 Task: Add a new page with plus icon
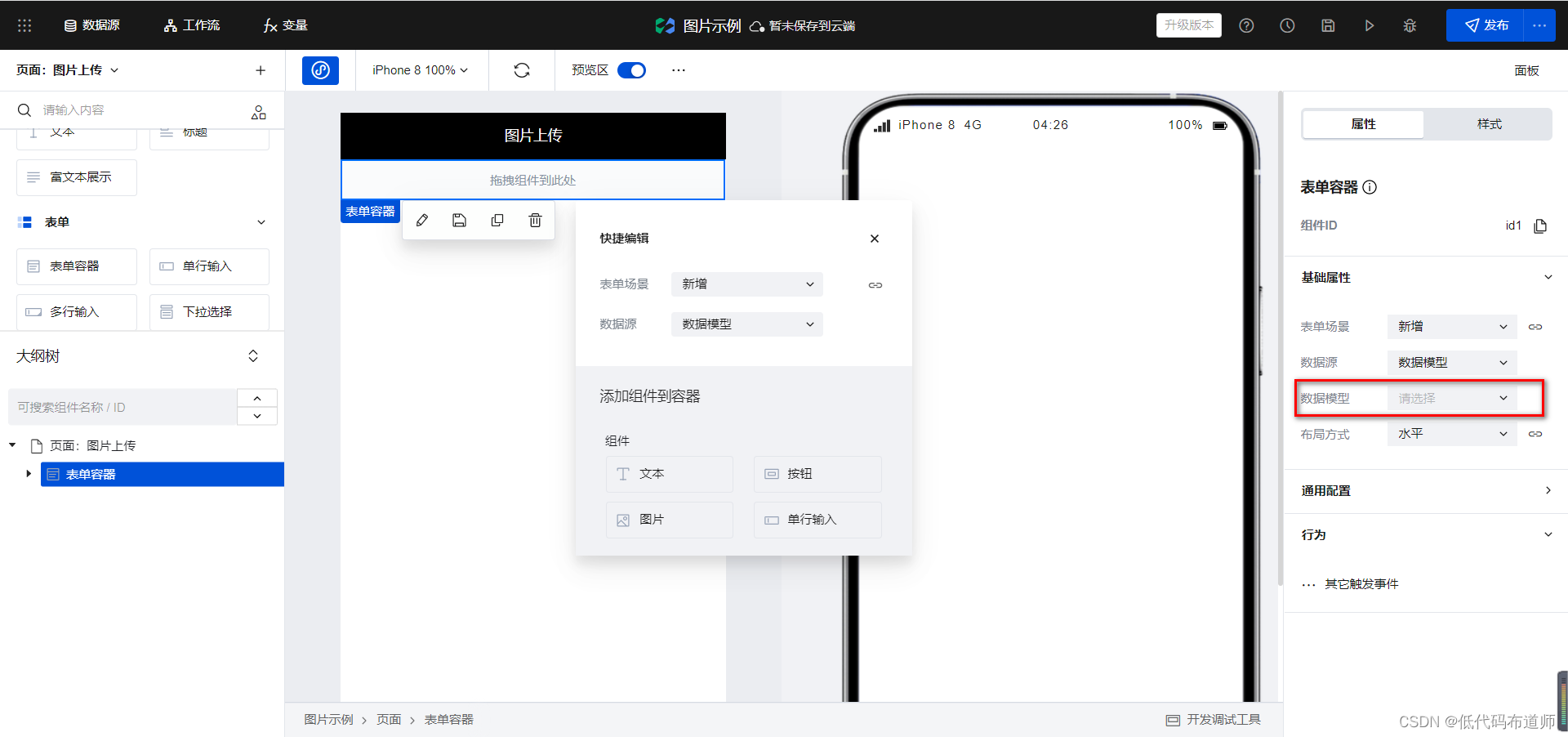261,70
